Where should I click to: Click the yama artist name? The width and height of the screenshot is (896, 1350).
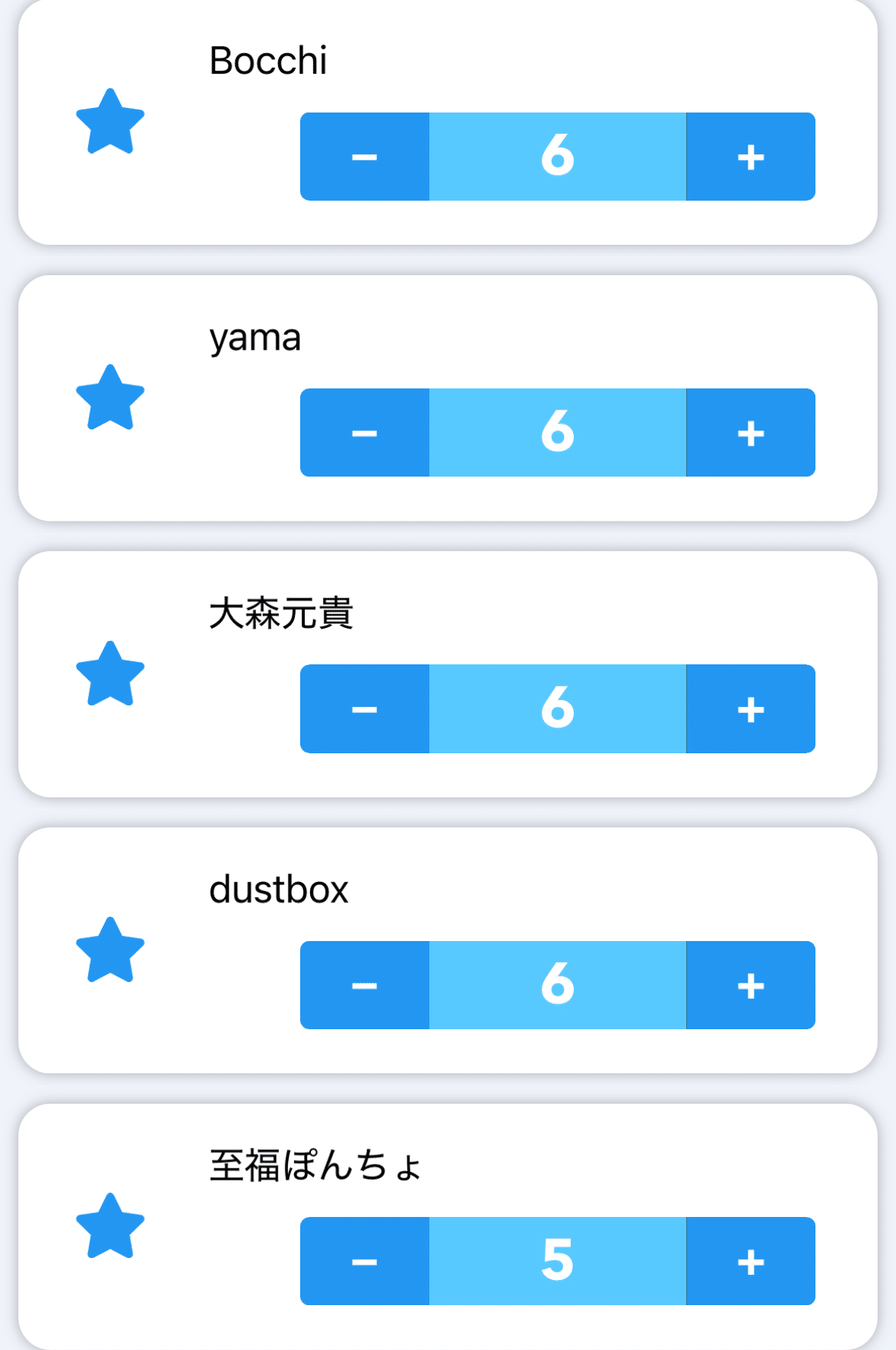pos(255,337)
